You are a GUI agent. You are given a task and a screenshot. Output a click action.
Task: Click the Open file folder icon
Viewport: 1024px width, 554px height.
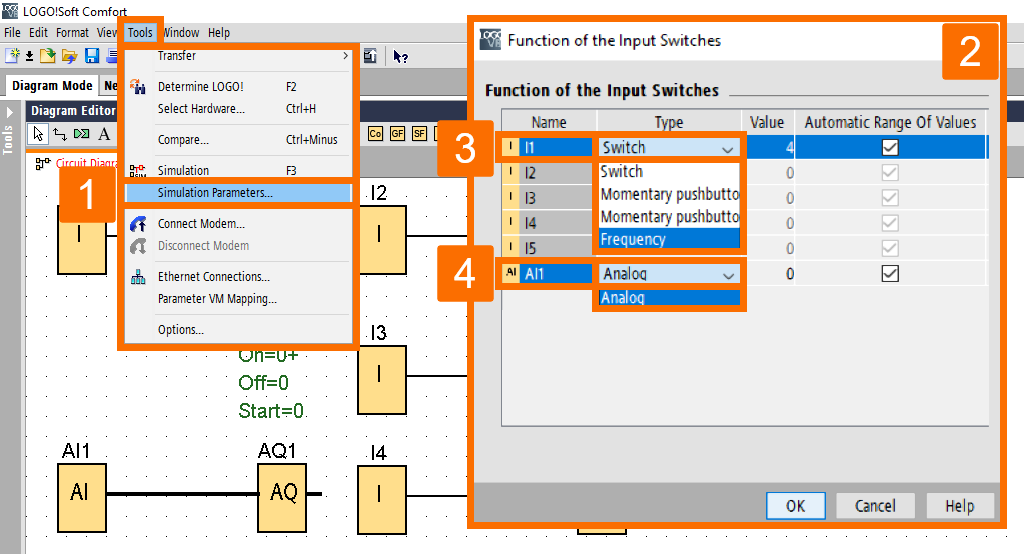(48, 56)
